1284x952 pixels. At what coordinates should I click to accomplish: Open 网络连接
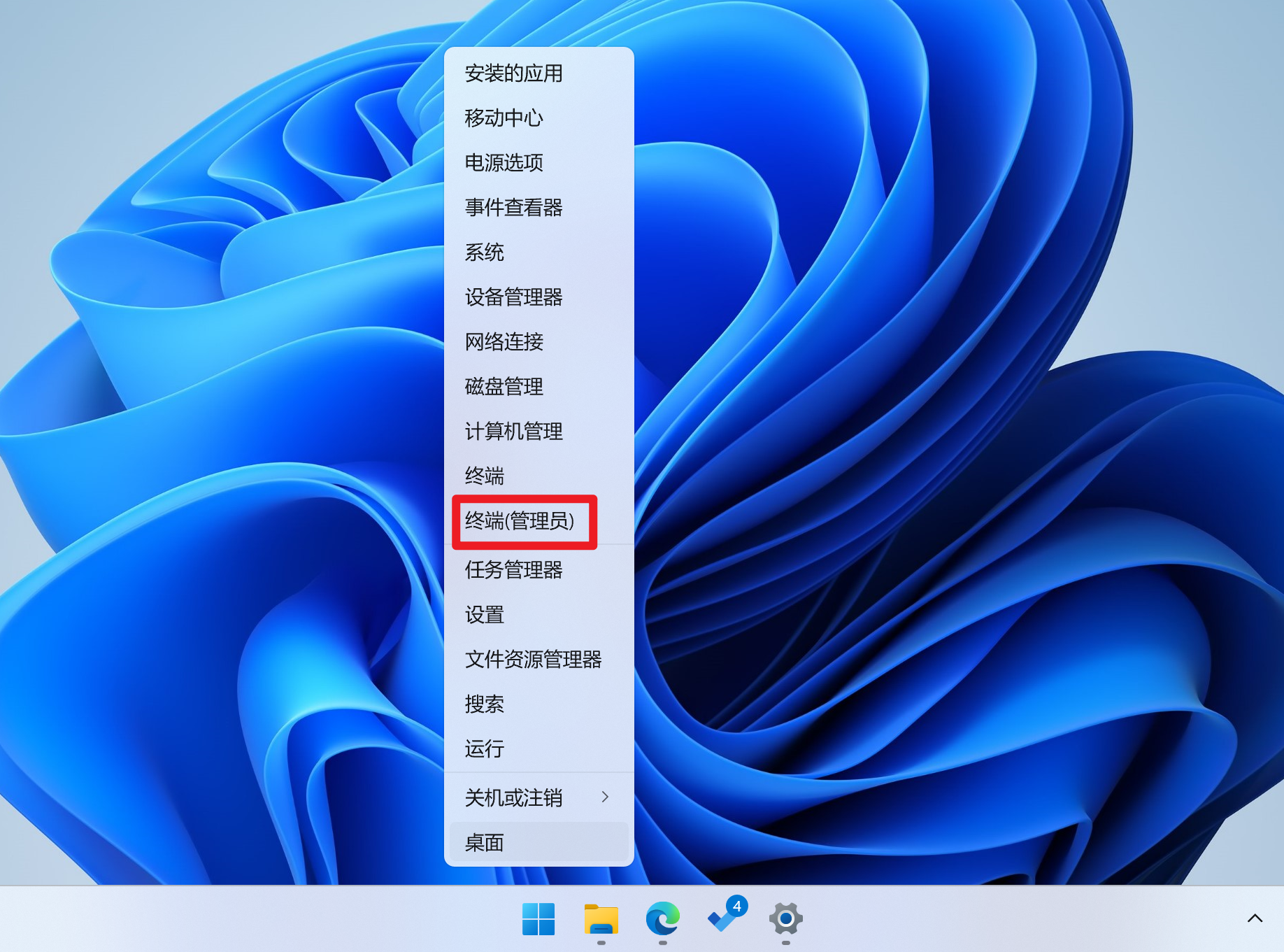click(x=504, y=342)
